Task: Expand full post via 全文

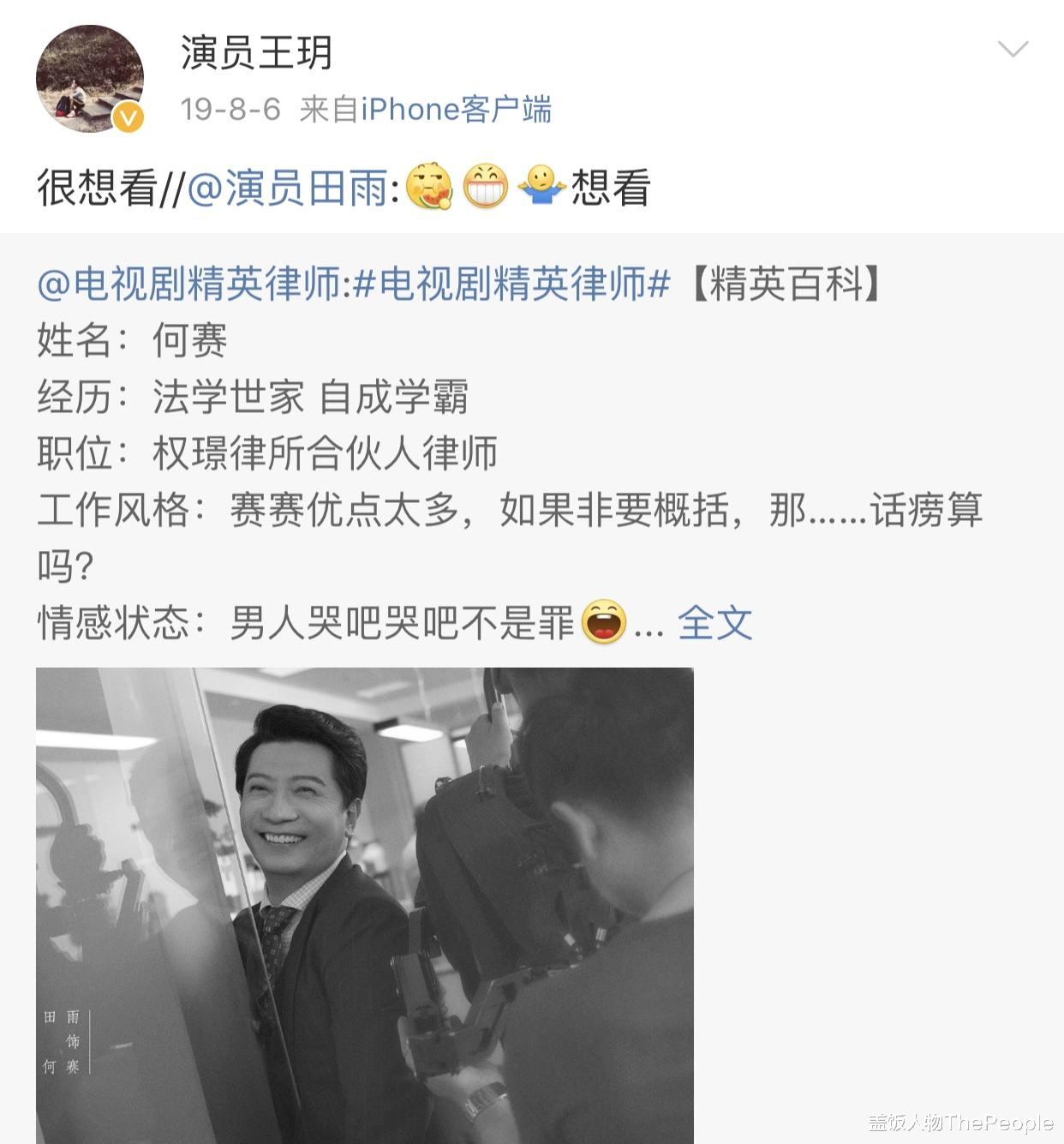Action: point(714,623)
